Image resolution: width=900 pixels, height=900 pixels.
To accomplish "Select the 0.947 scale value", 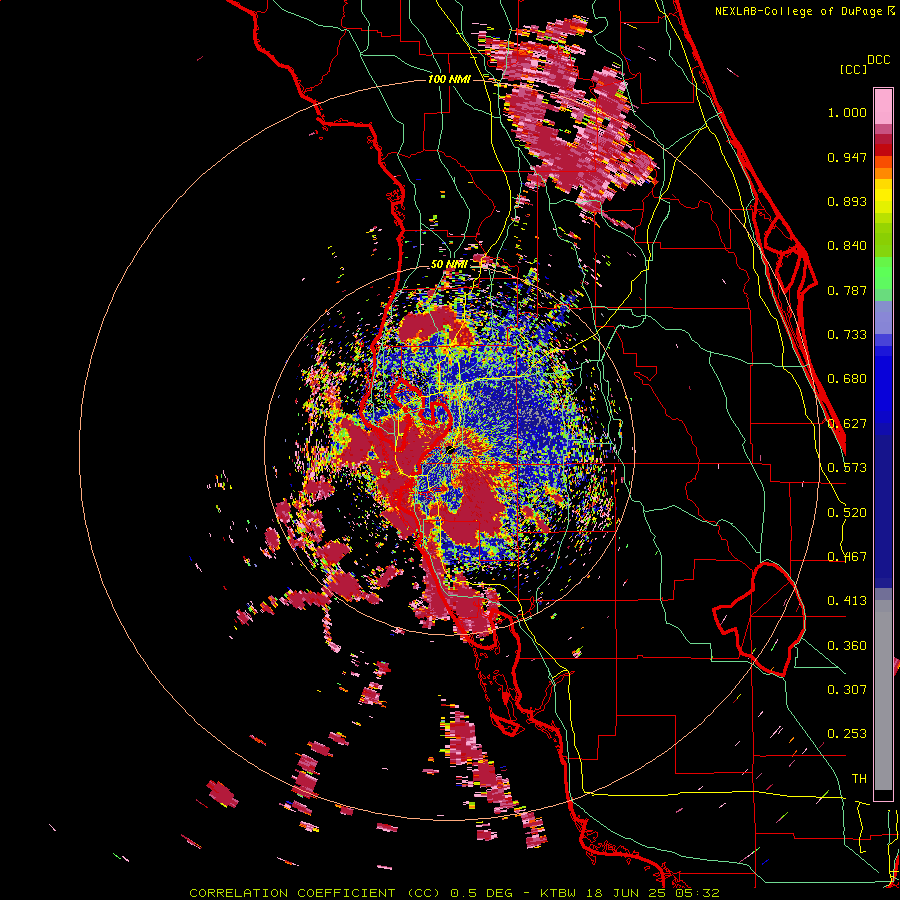I will [x=847, y=157].
